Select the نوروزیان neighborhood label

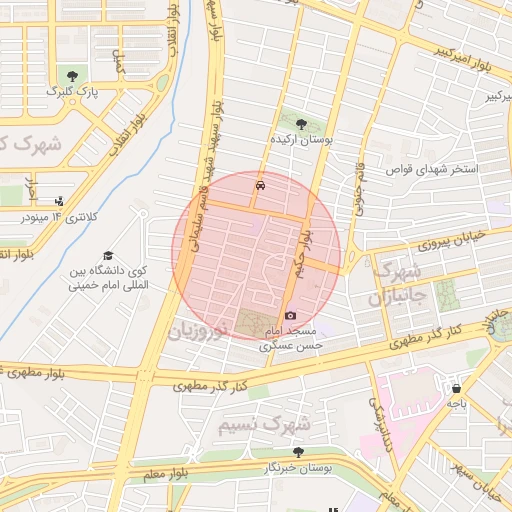pyautogui.click(x=197, y=330)
